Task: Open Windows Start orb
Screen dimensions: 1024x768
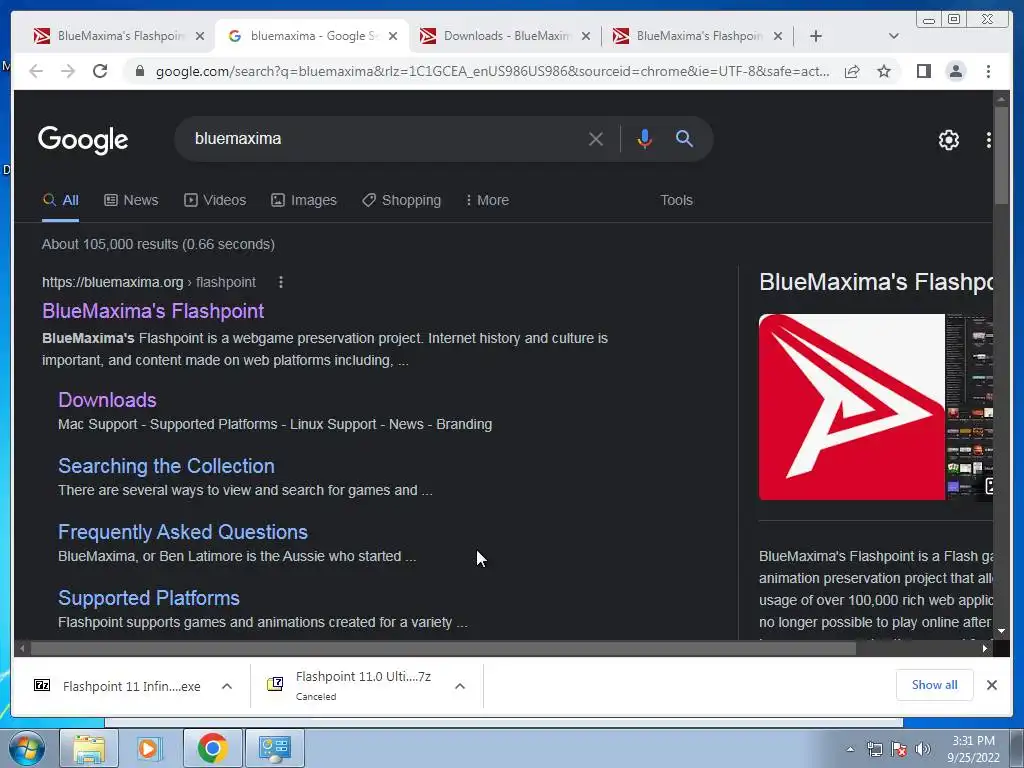Action: pyautogui.click(x=26, y=748)
